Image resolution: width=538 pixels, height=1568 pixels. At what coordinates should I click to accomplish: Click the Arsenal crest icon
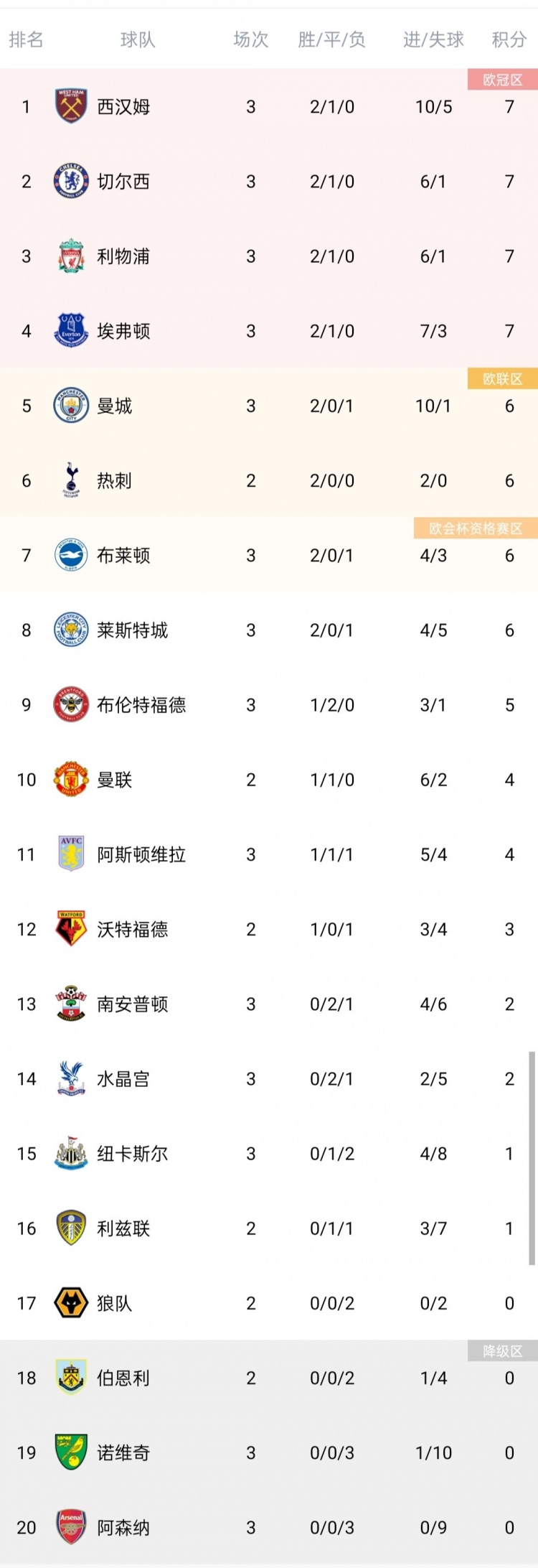(70, 1527)
